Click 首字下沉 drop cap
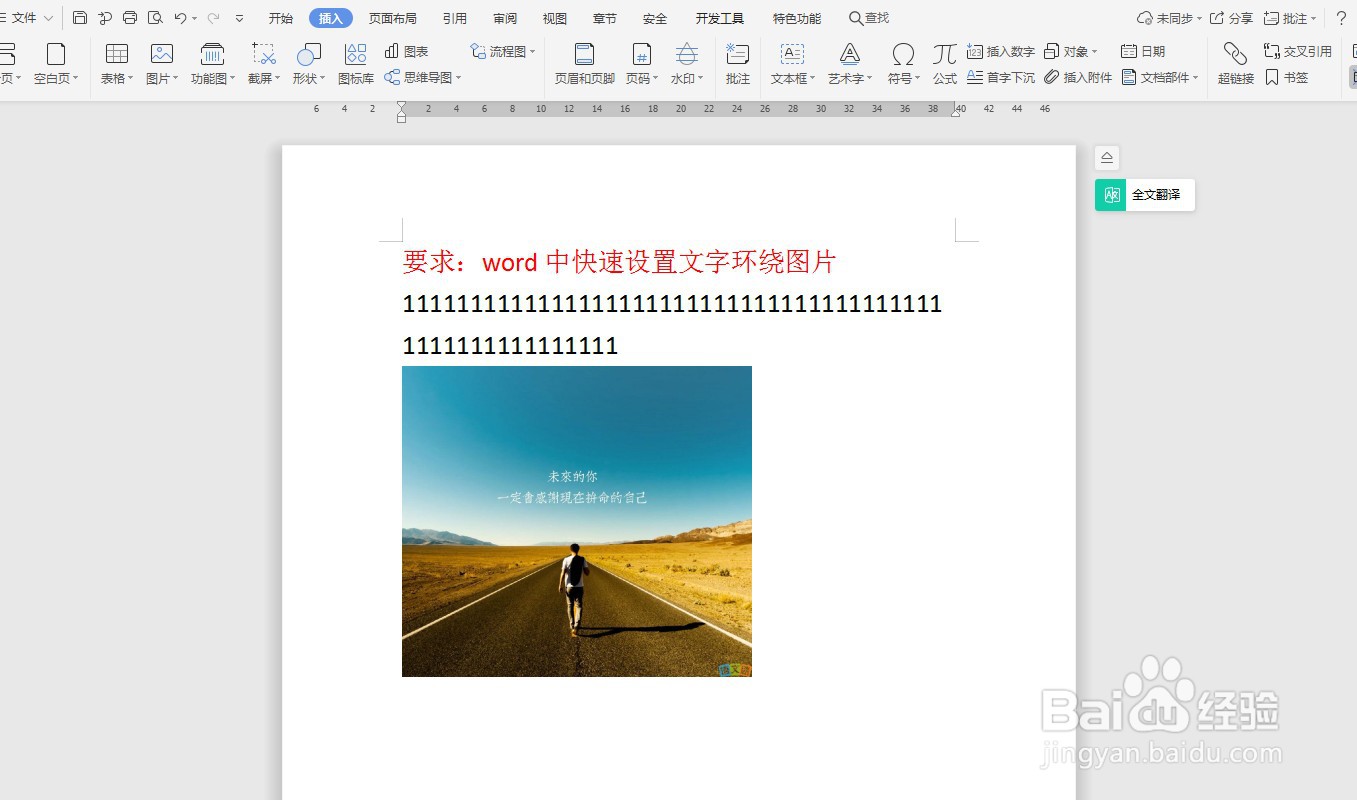The height and width of the screenshot is (800, 1357). tap(1001, 77)
